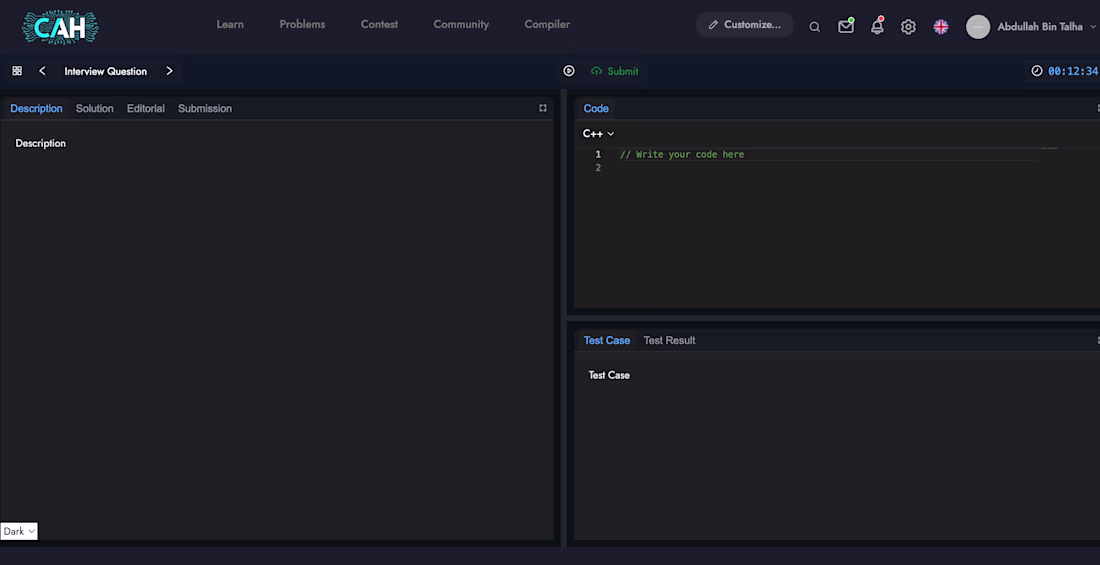Open the problem list grid icon

(x=18, y=71)
